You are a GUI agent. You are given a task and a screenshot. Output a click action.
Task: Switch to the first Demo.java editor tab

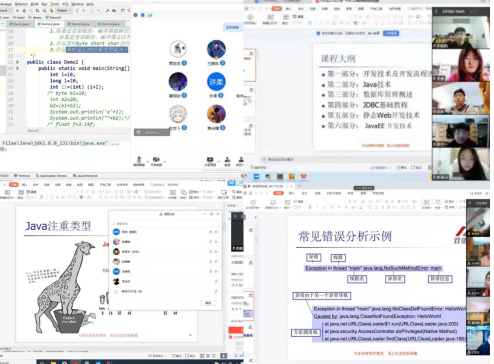pyautogui.click(x=20, y=24)
